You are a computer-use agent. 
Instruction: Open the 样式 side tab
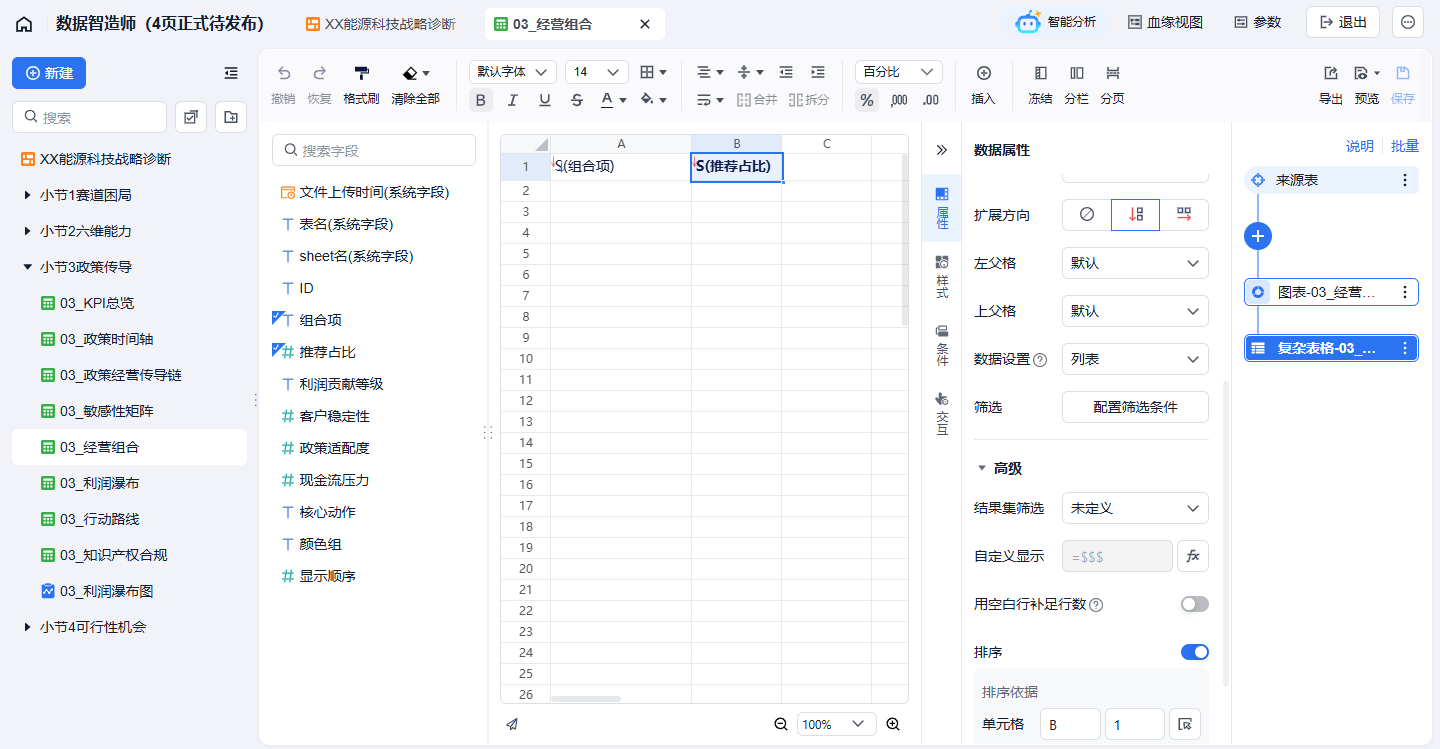pyautogui.click(x=941, y=277)
